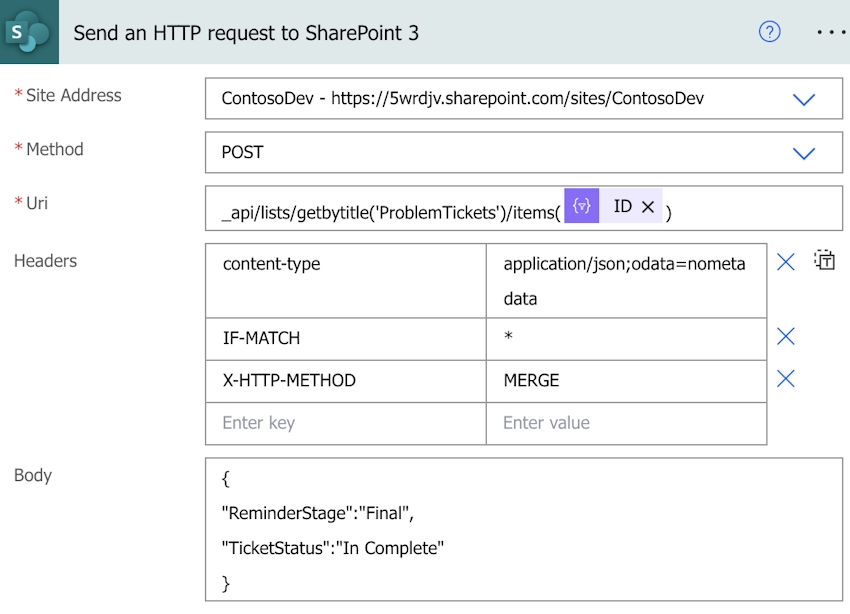
Task: Click the Uri field label
Action: [37, 203]
